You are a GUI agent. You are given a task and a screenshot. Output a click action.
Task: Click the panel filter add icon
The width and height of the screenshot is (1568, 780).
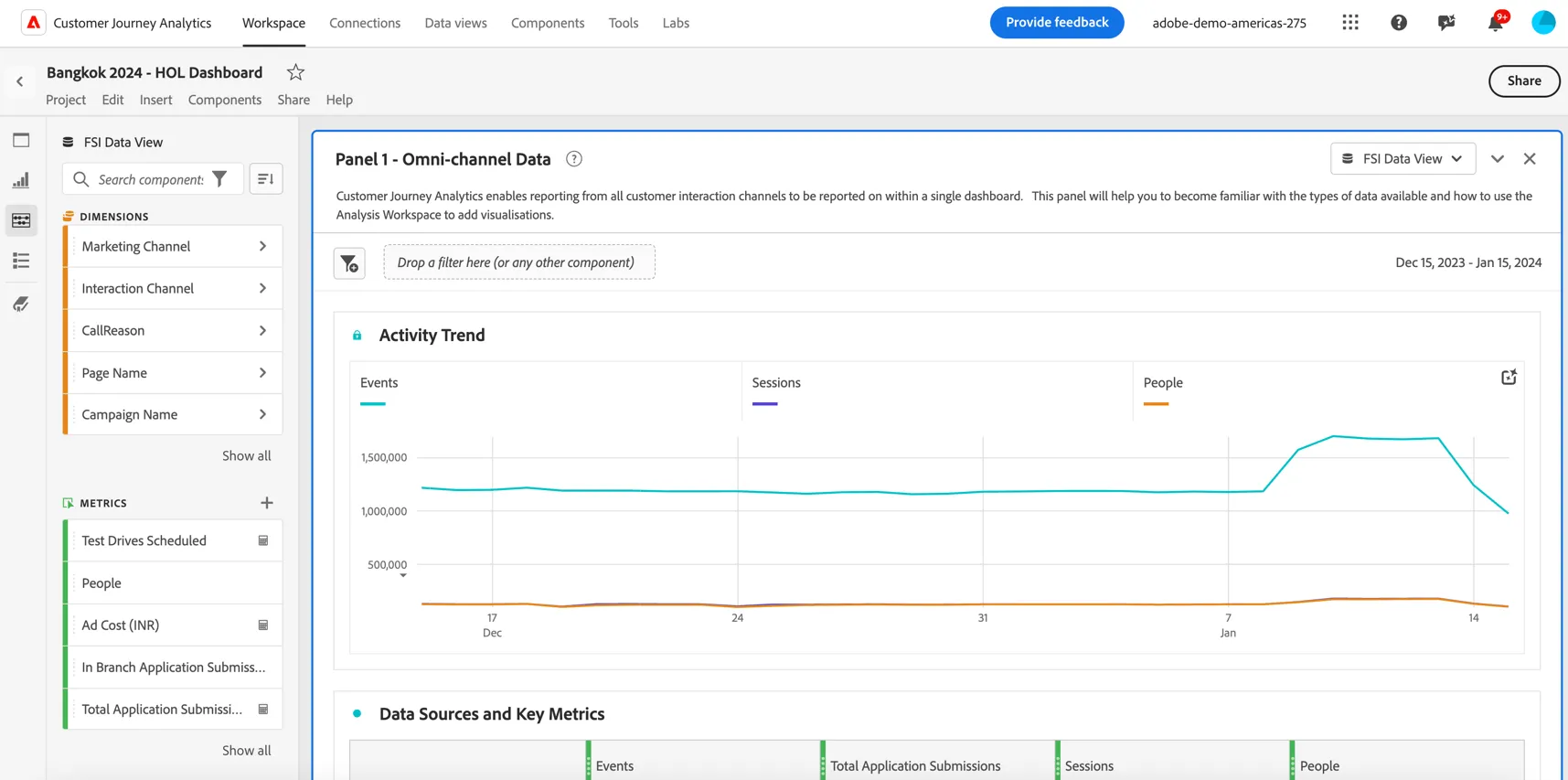coord(349,263)
